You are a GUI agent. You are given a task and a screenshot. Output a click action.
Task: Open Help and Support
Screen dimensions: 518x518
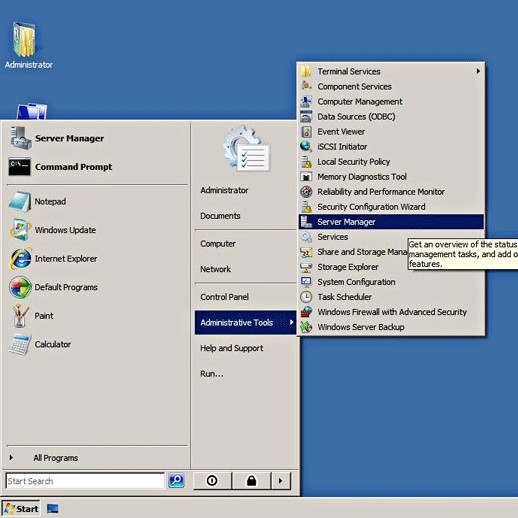point(232,348)
